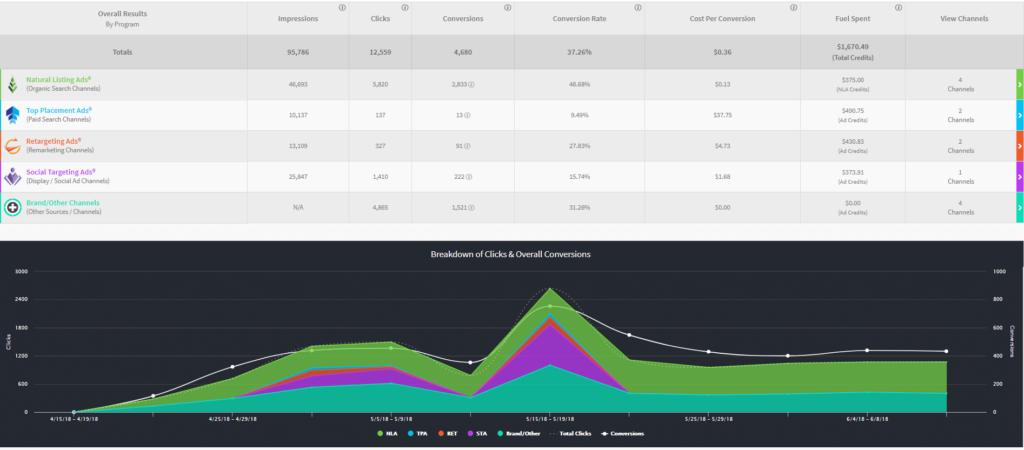Expand Retargeting Ads orange channel arrow
The width and height of the screenshot is (1024, 450).
(x=1019, y=146)
